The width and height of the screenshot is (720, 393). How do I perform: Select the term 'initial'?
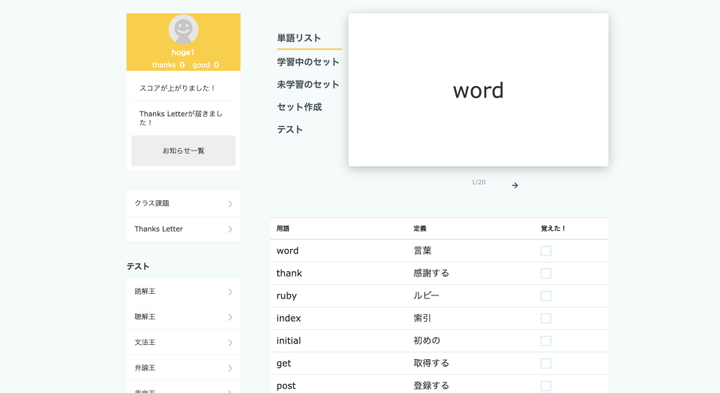288,341
